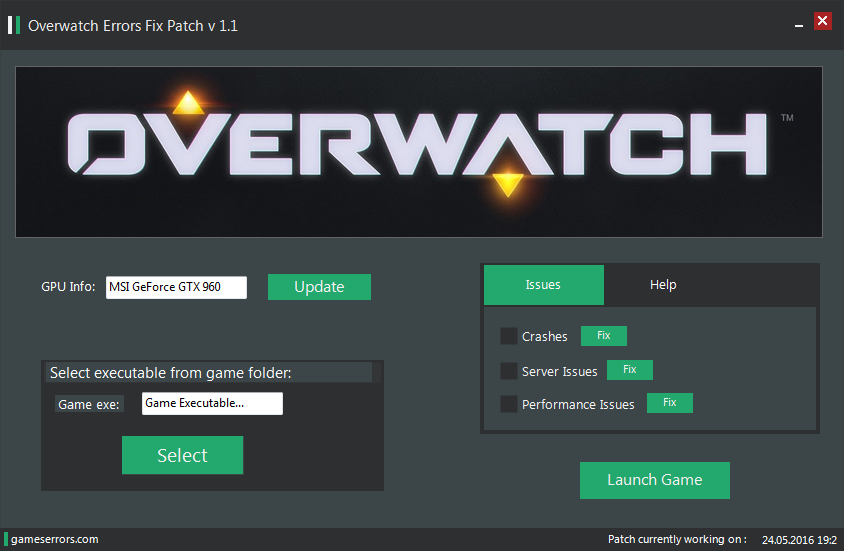
Task: Click the 'Game exe:' label
Action: 89,404
